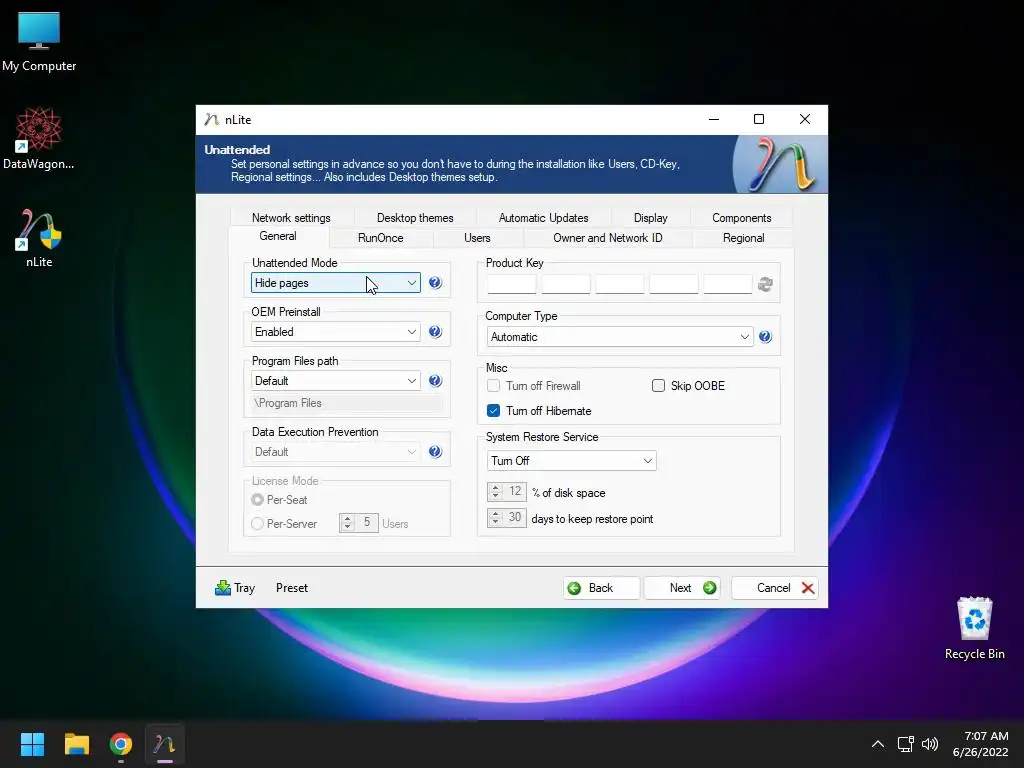Open help for Data Execution Prevention
Image resolution: width=1024 pixels, height=768 pixels.
point(435,452)
